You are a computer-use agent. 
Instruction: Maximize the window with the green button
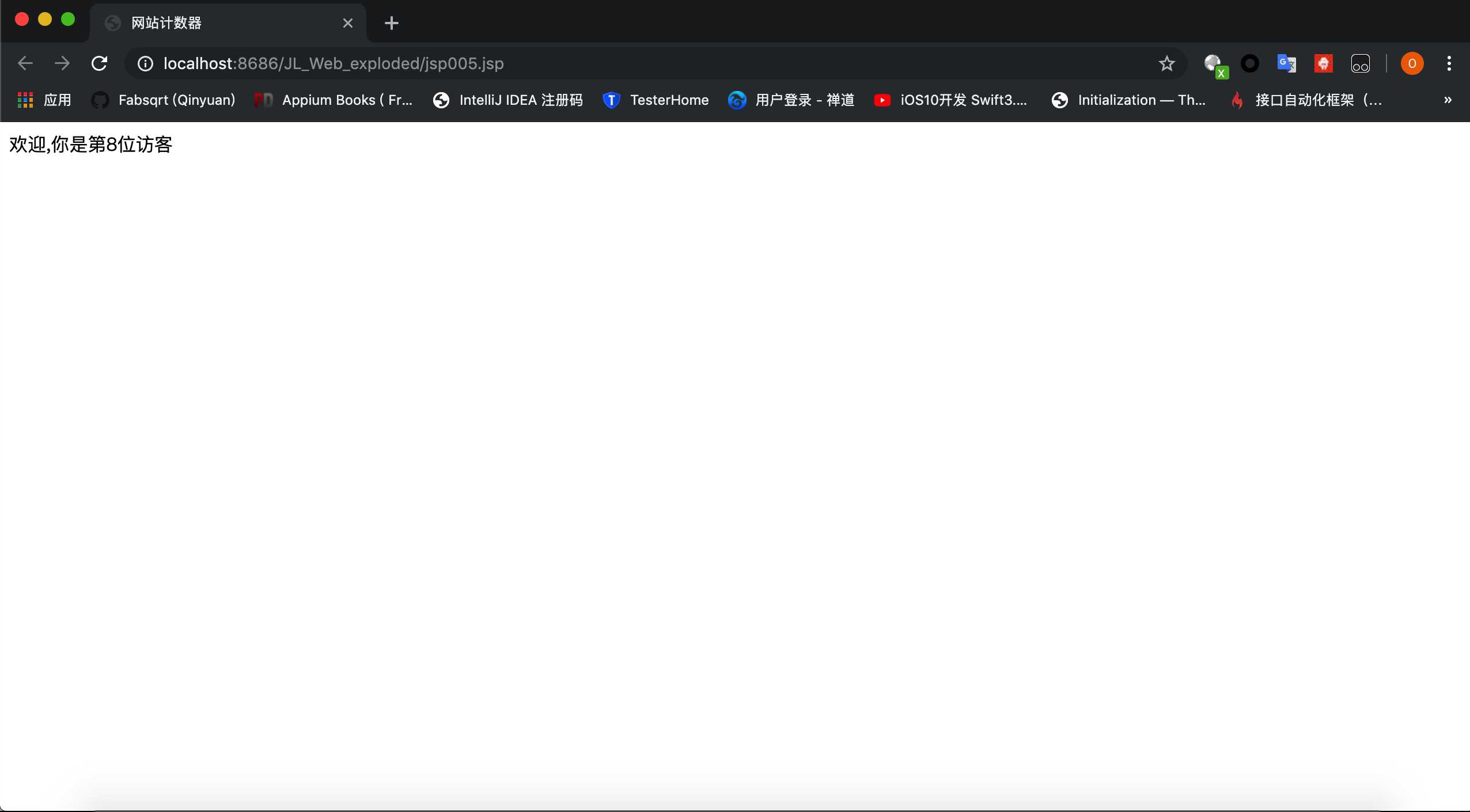pyautogui.click(x=68, y=19)
